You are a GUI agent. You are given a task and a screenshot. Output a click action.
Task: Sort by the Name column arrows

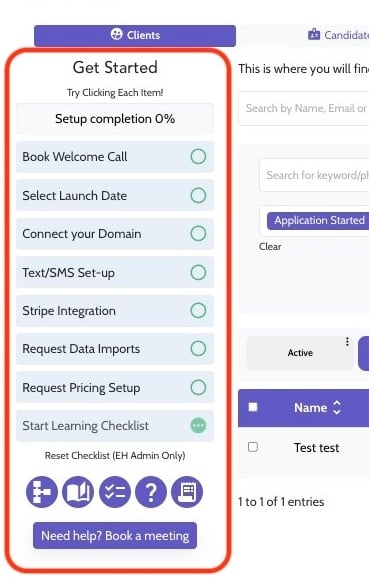pyautogui.click(x=337, y=407)
